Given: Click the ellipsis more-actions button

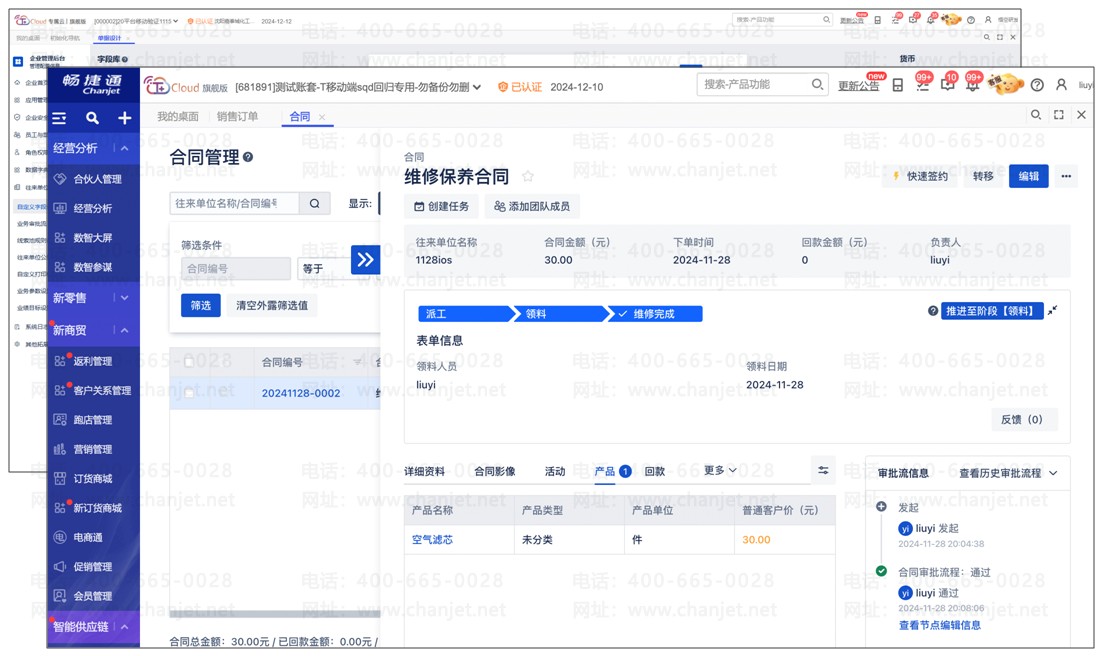Looking at the screenshot, I should pyautogui.click(x=1066, y=176).
